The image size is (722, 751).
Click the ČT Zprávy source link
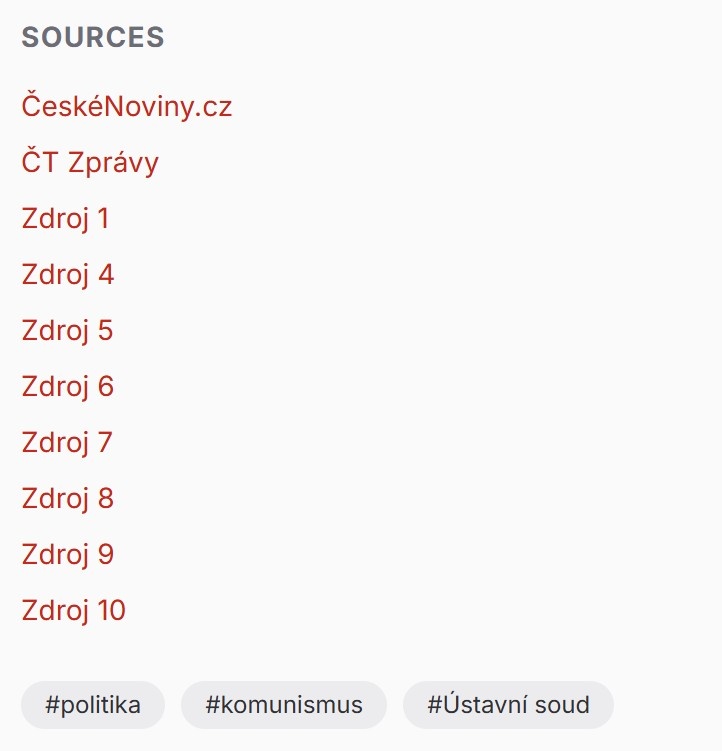pyautogui.click(x=90, y=162)
